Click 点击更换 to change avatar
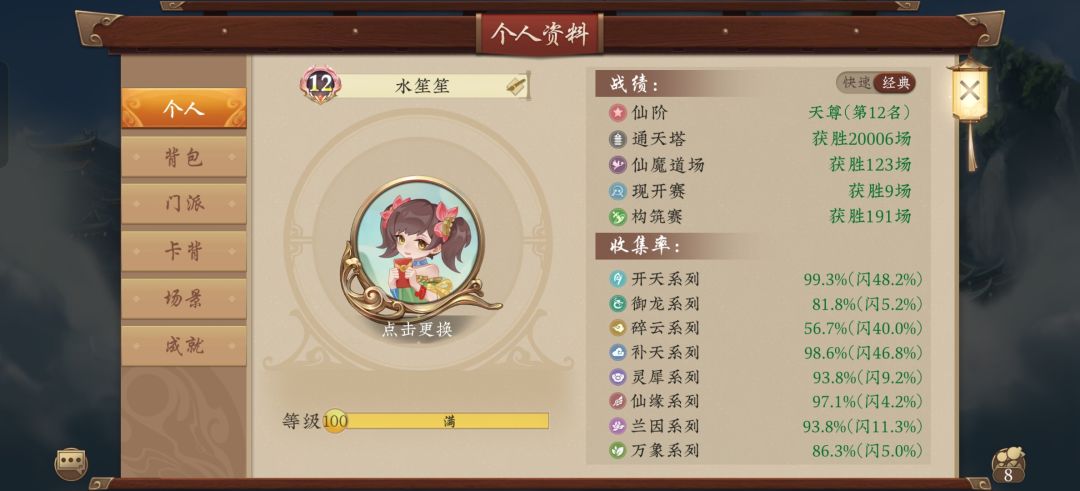The width and height of the screenshot is (1080, 491). tap(417, 330)
